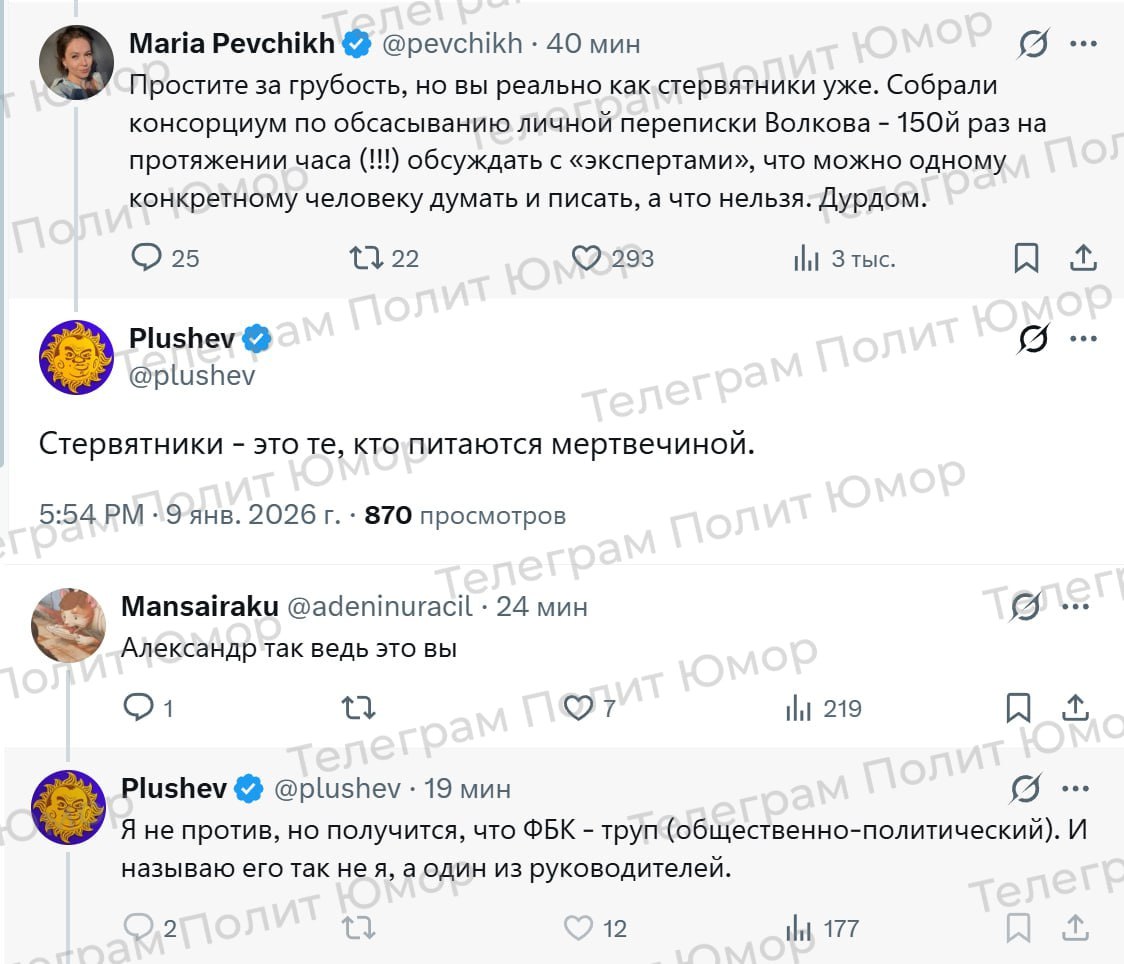The width and height of the screenshot is (1124, 964).
Task: Open @plushev handle link
Action: (x=192, y=375)
